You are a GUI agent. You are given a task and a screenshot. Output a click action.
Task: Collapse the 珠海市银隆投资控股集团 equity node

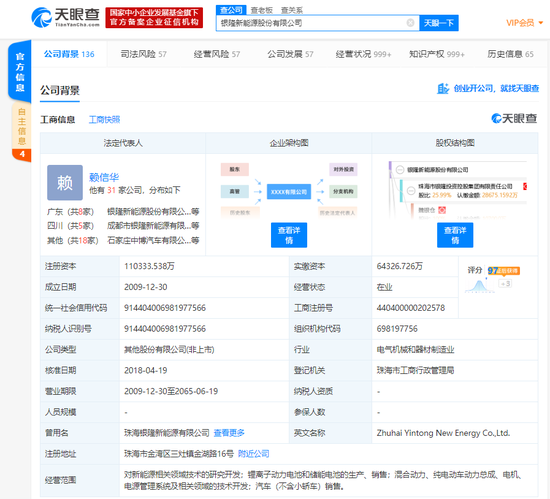click(x=411, y=190)
